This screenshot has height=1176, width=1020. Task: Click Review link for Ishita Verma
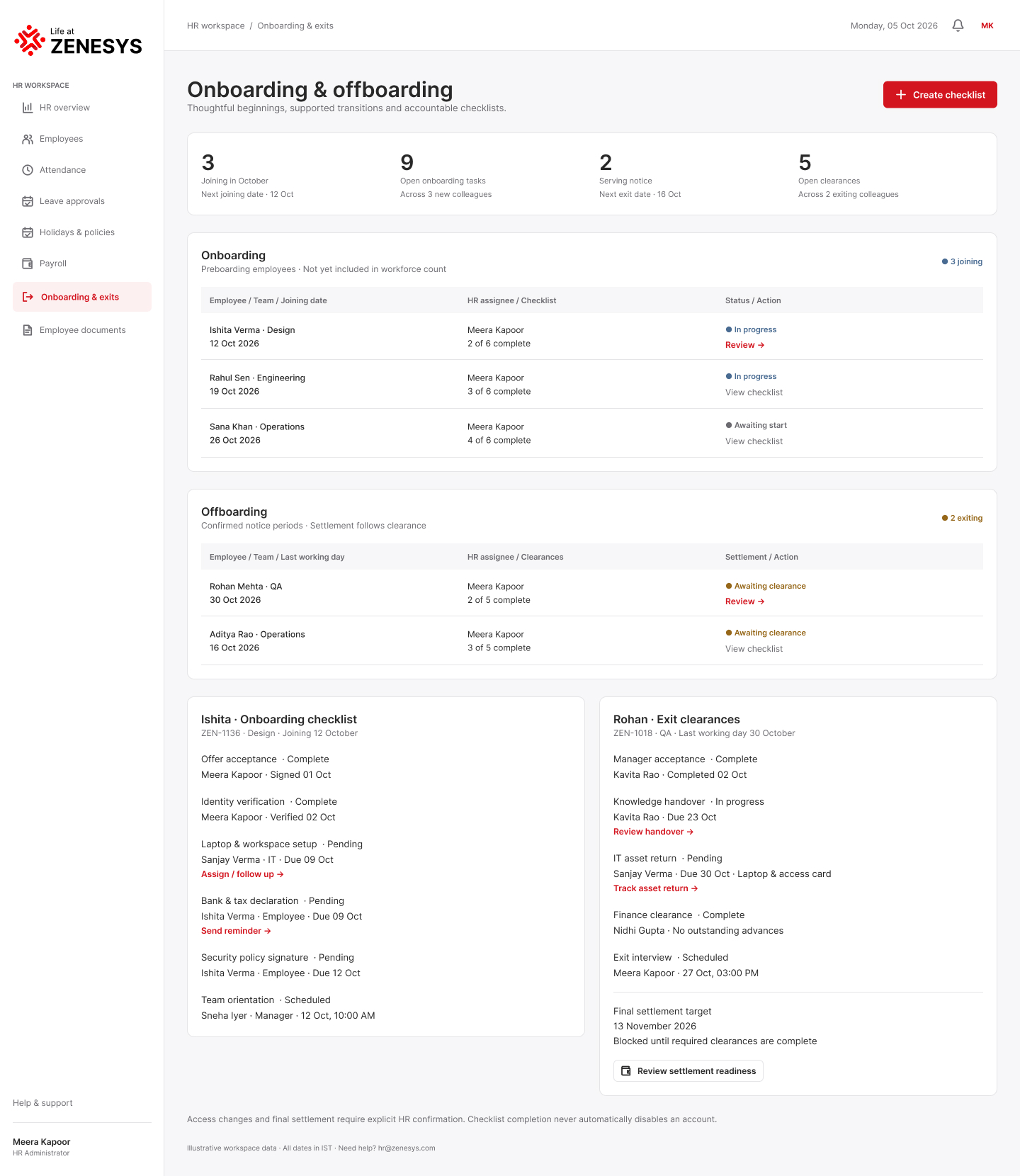coord(744,345)
